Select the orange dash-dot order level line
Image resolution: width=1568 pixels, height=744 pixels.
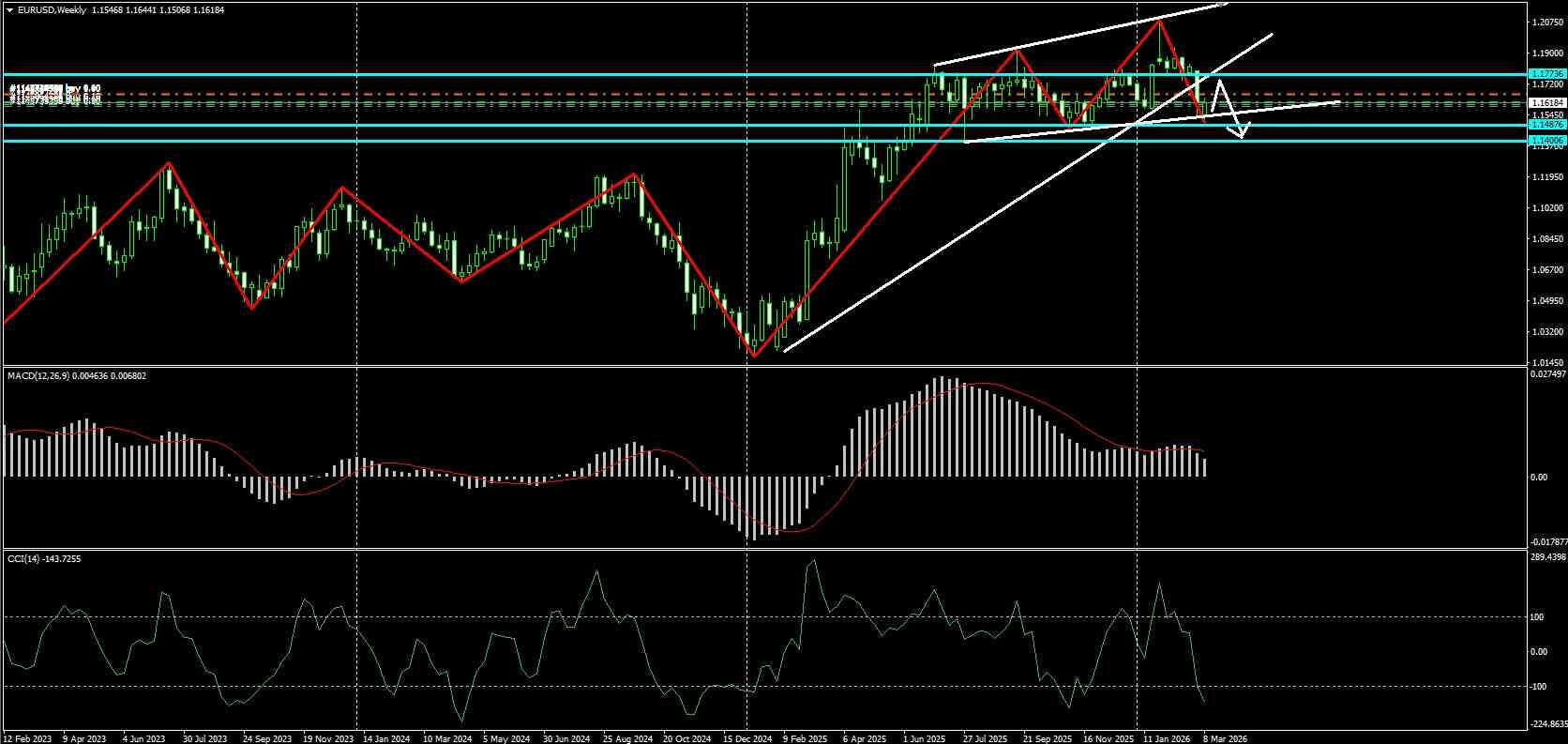(764, 94)
